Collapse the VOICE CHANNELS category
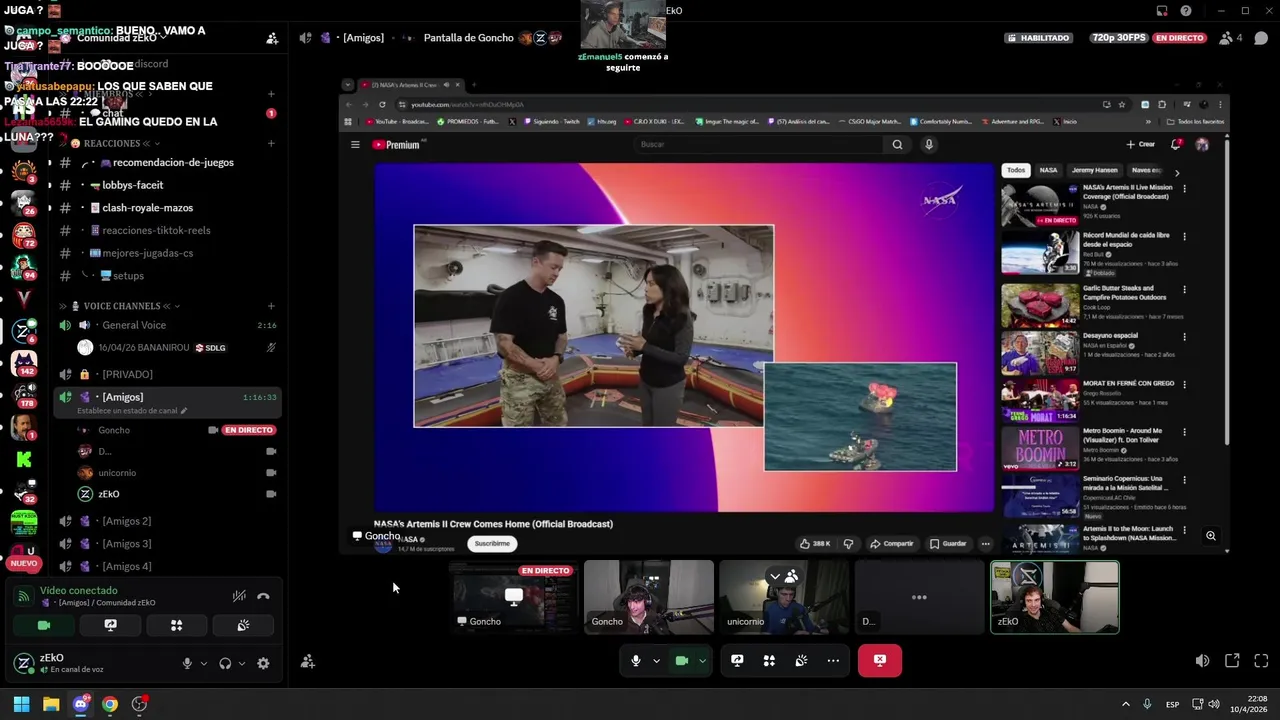 pos(121,306)
